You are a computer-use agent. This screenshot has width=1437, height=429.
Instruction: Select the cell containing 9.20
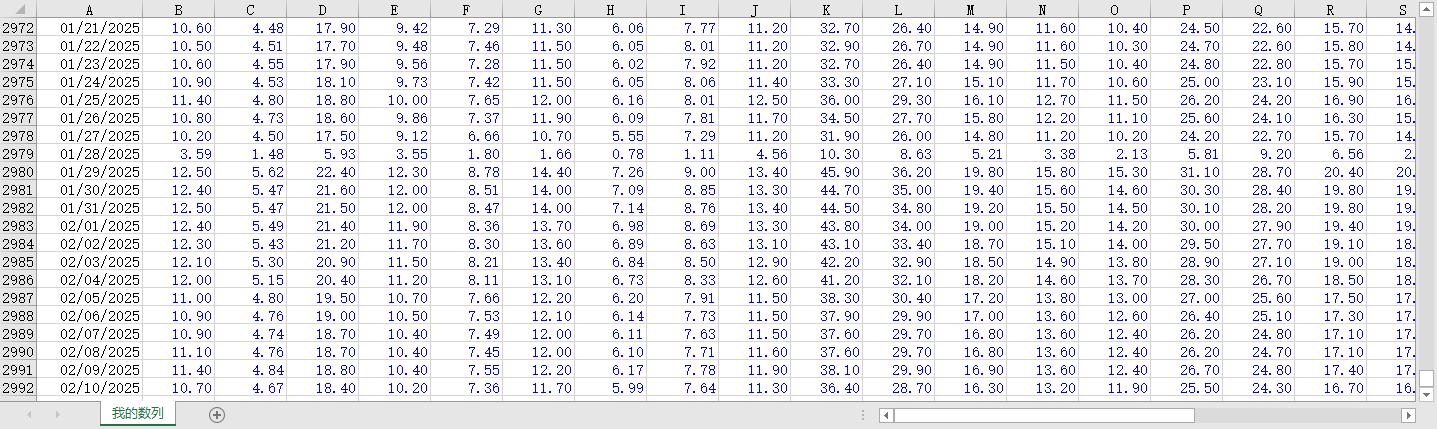pos(1258,154)
